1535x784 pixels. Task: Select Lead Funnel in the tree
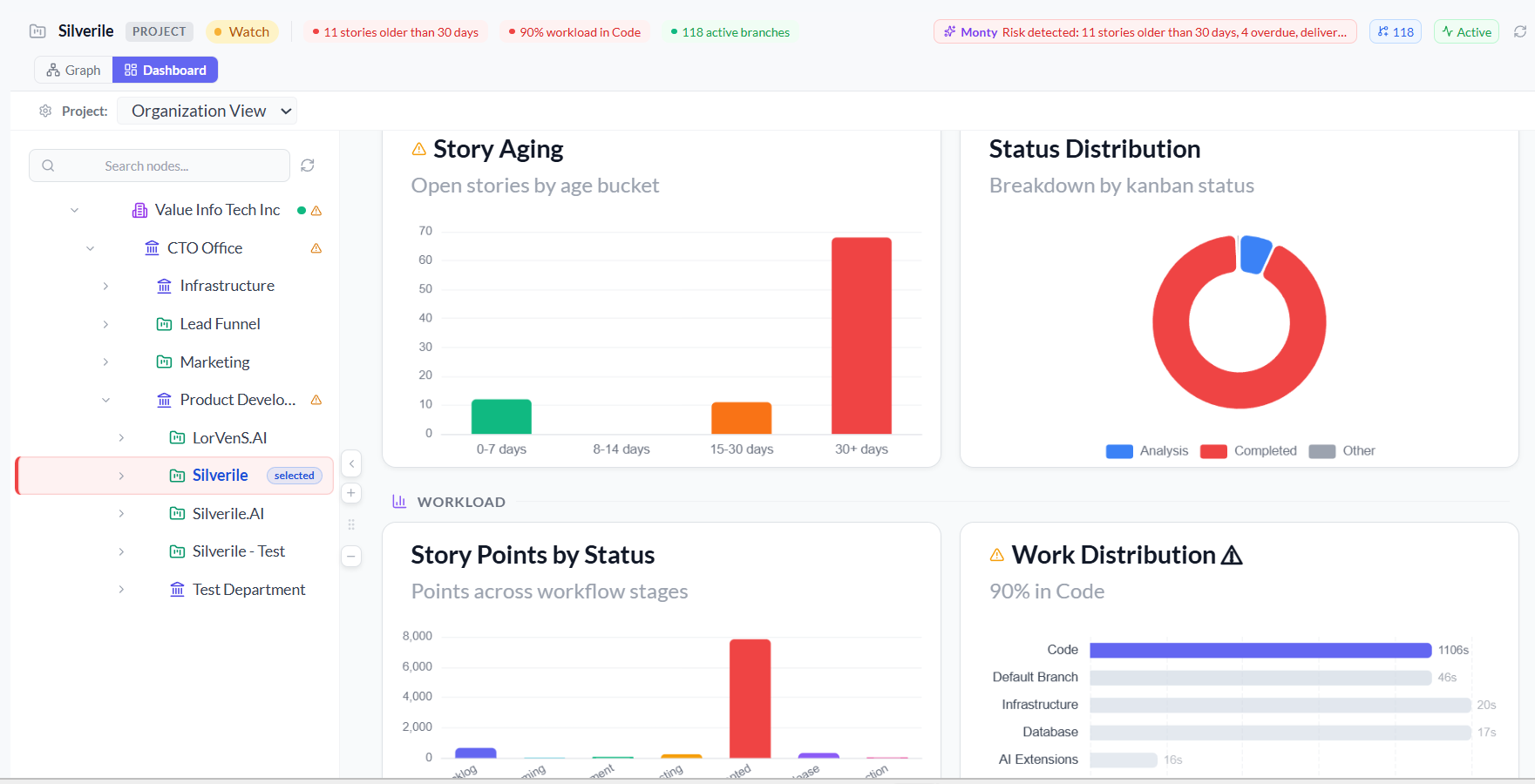tap(221, 324)
